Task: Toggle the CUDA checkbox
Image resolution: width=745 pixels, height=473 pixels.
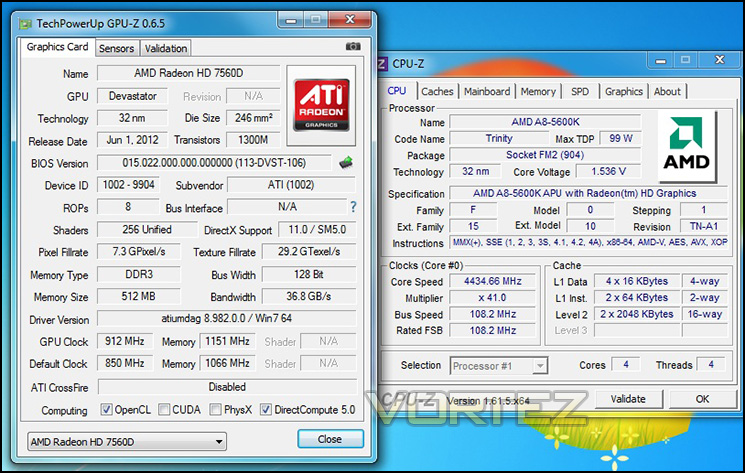Action: click(164, 409)
